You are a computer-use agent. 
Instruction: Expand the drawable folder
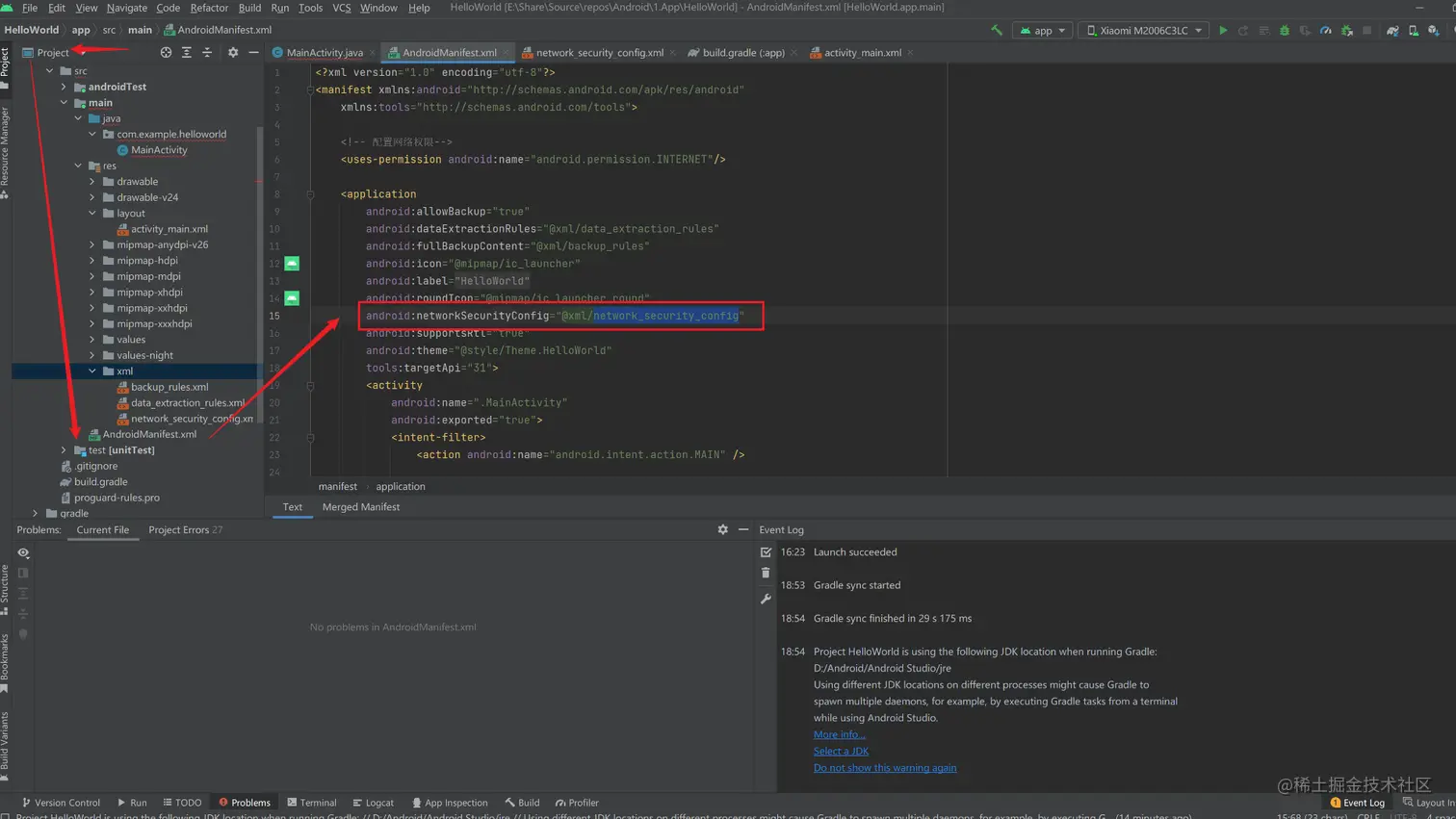click(92, 182)
